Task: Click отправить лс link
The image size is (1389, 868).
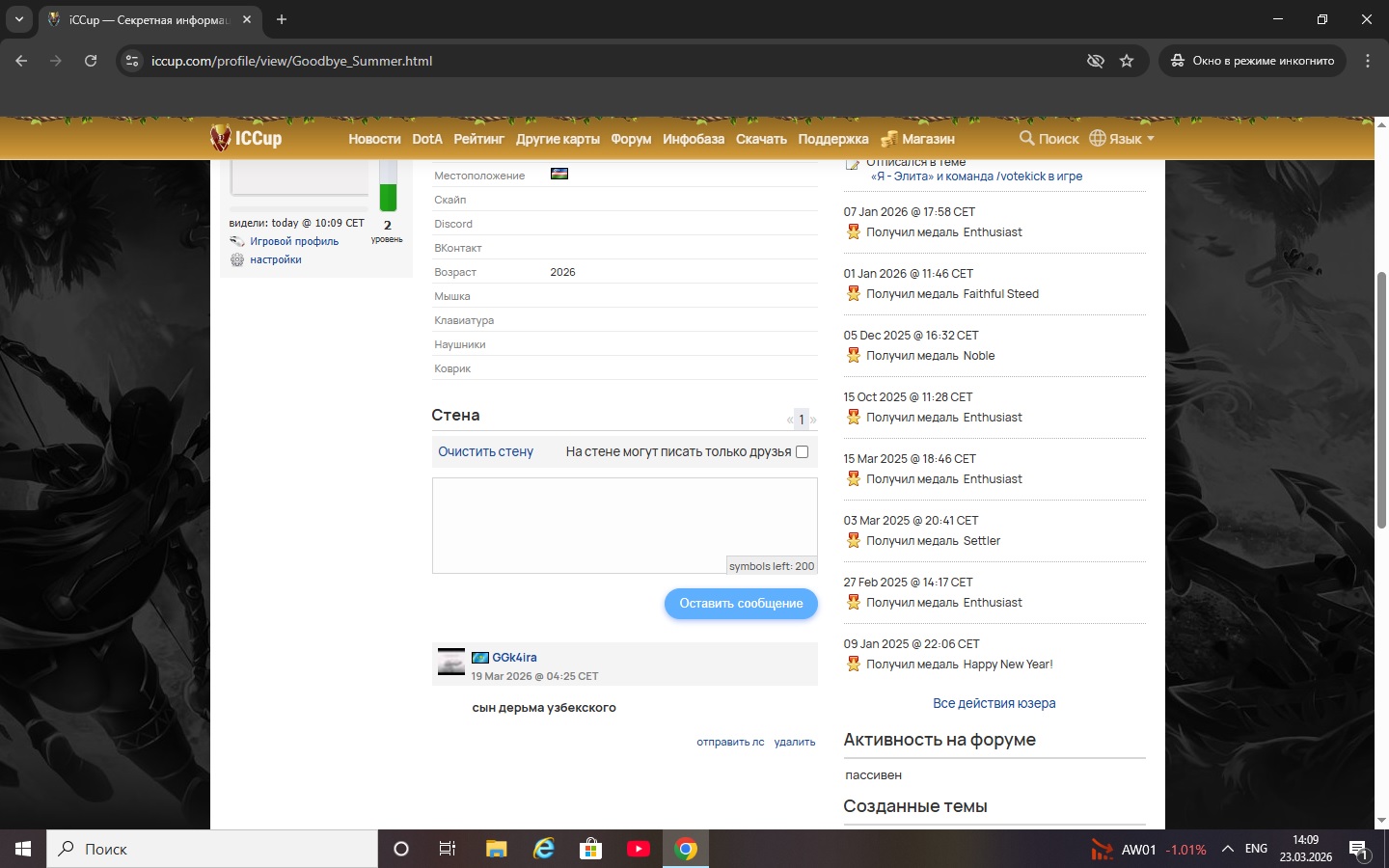Action: [730, 742]
